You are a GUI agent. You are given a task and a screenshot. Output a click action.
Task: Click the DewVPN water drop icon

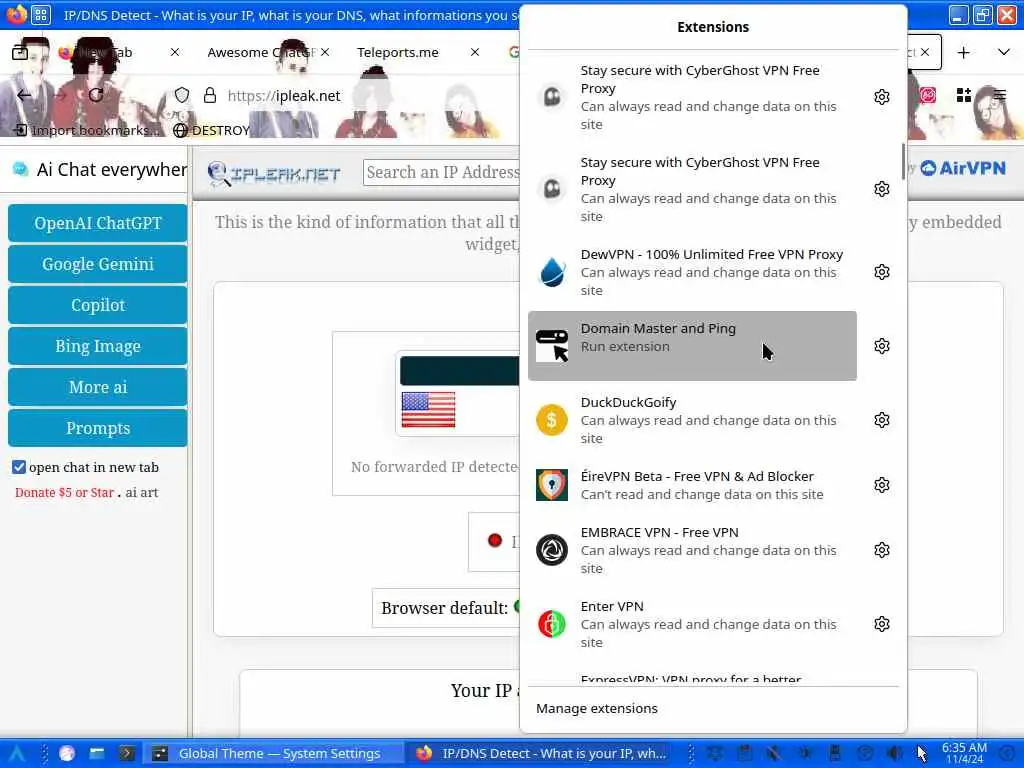552,272
